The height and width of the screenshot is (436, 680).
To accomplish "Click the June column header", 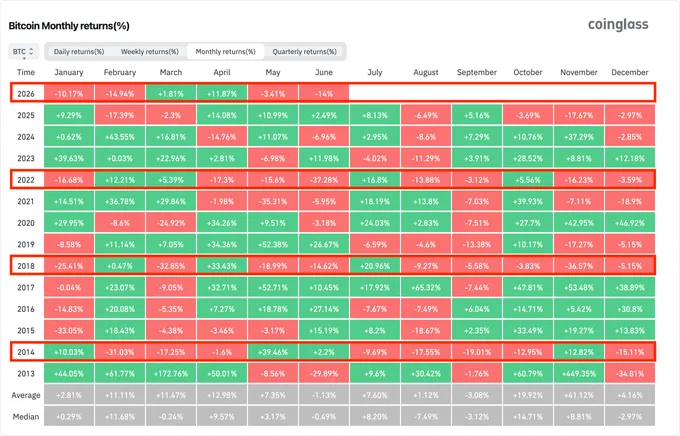I will [x=324, y=72].
